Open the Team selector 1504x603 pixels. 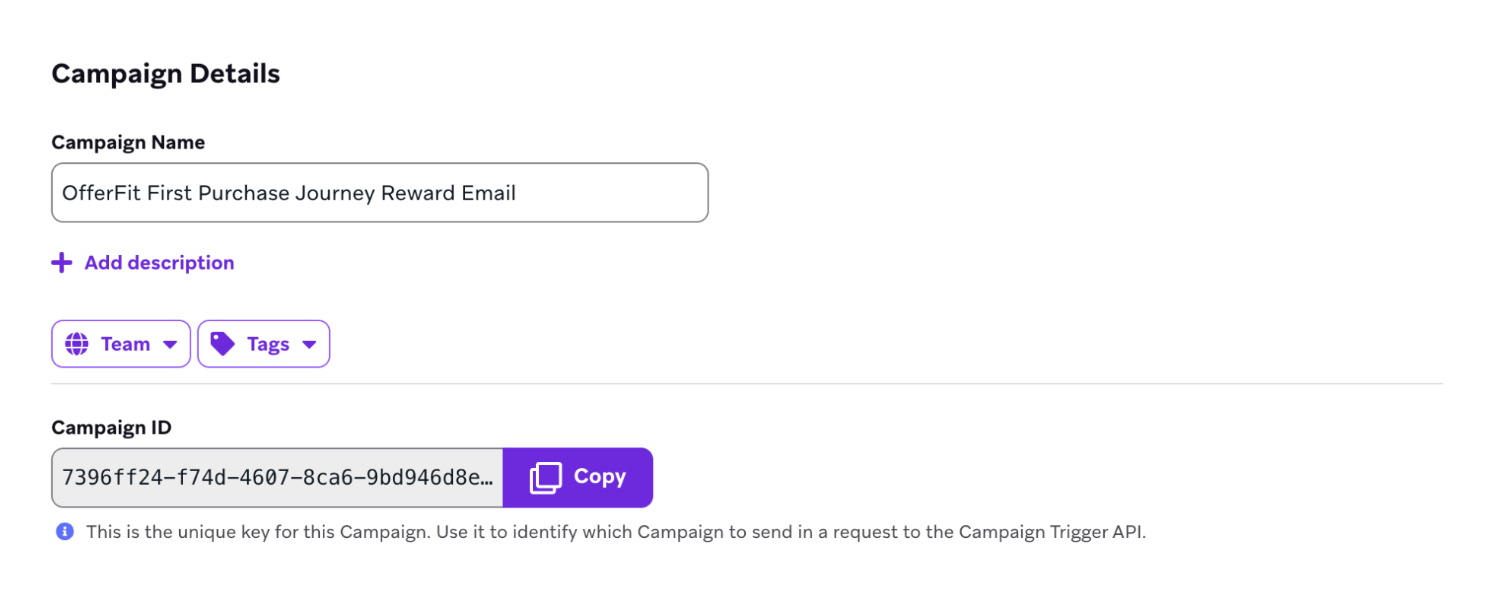point(121,344)
